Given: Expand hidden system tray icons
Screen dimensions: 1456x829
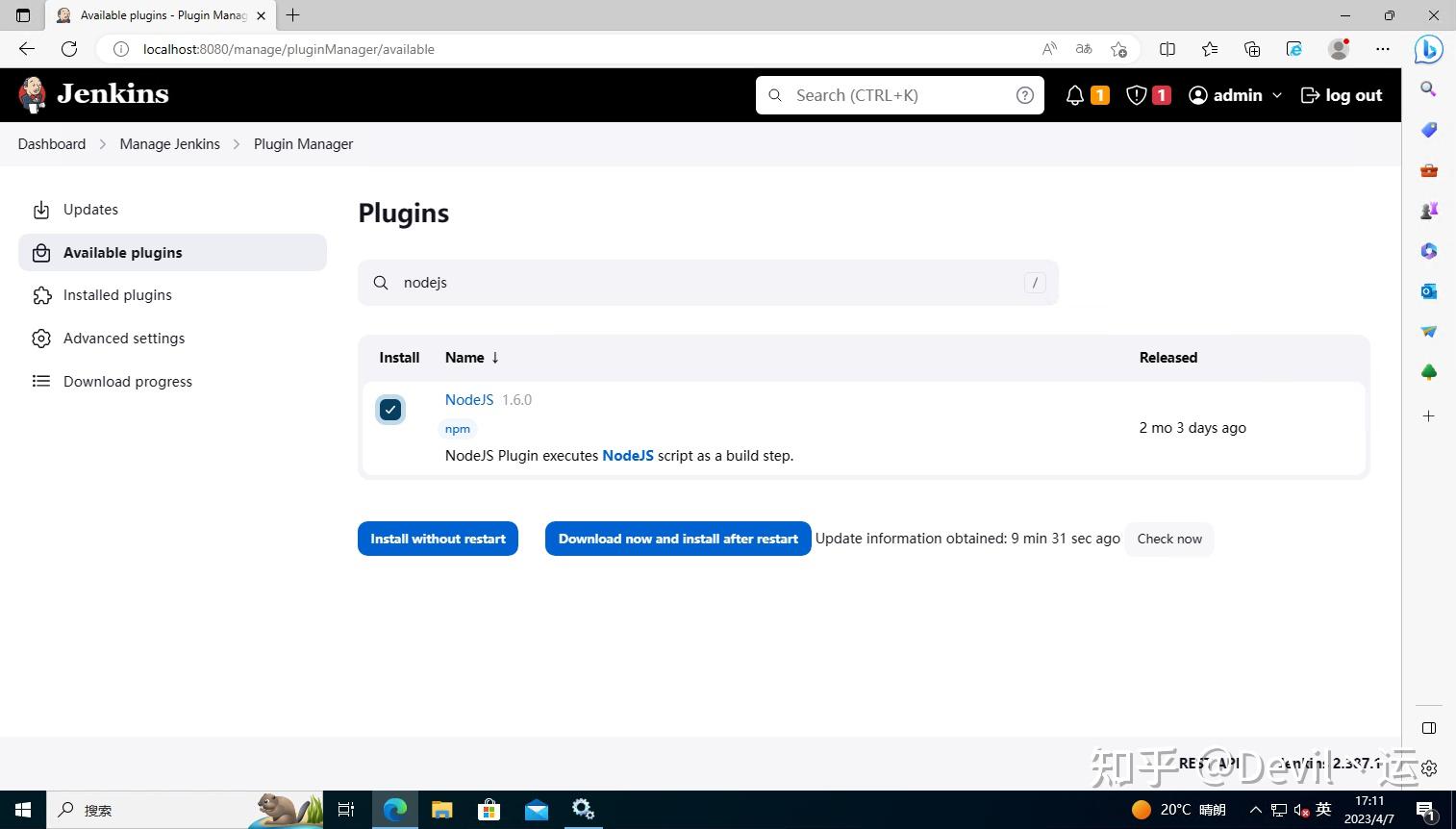Looking at the screenshot, I should pyautogui.click(x=1256, y=809).
